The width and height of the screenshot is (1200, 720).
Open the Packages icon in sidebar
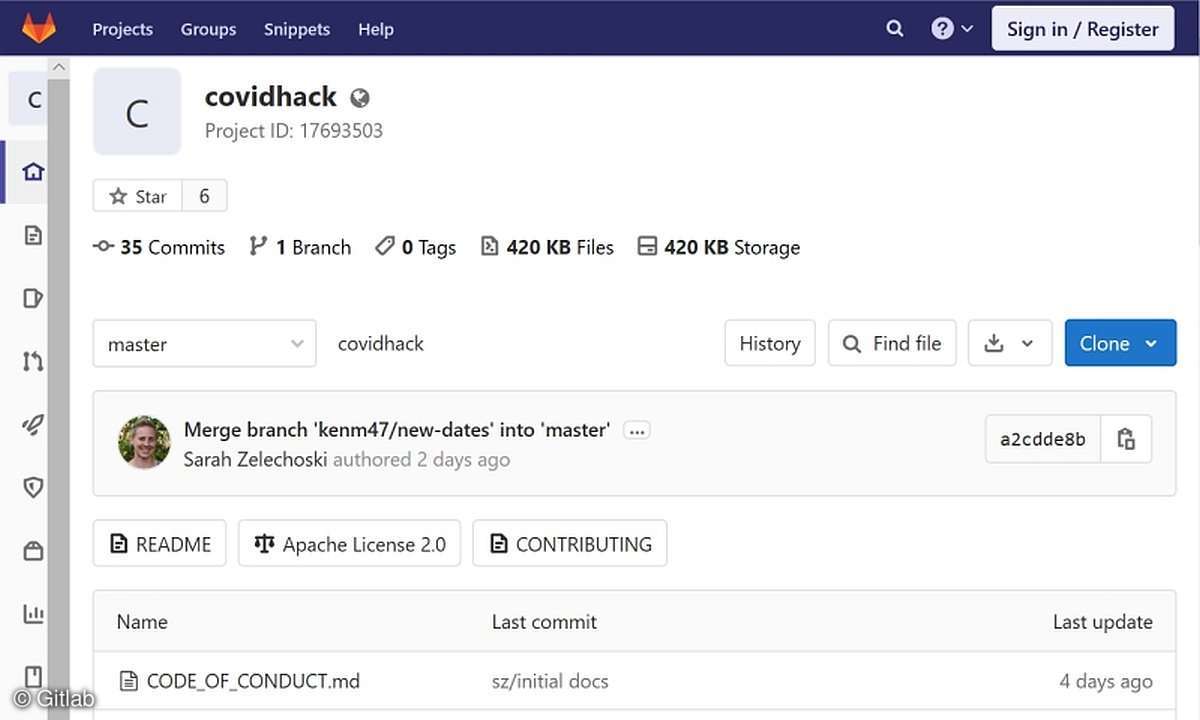(33, 551)
